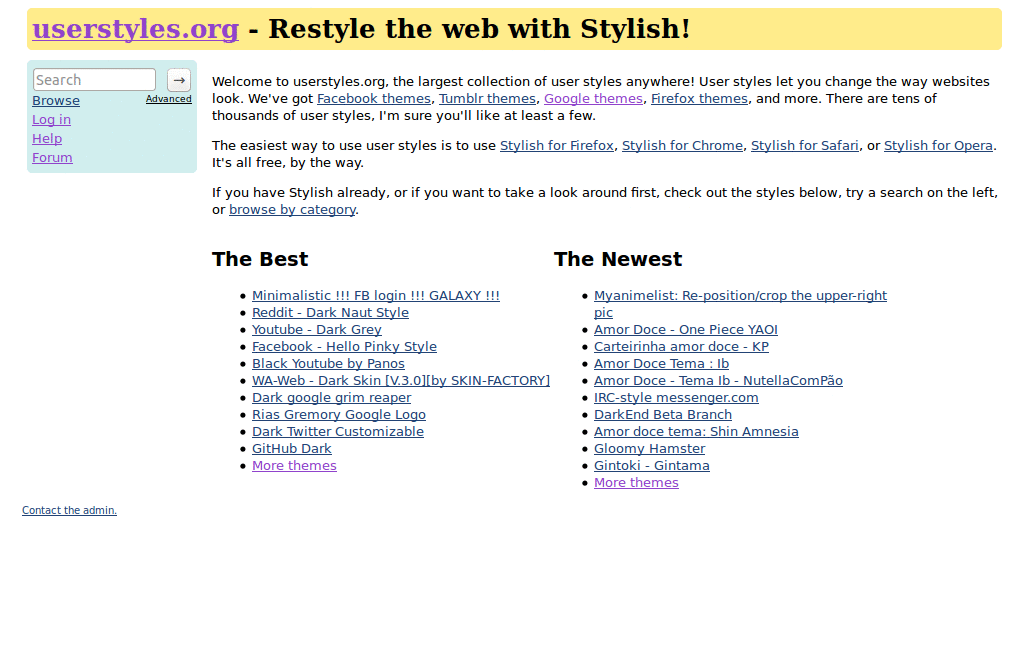Open the Advanced search link
This screenshot has width=1024, height=645.
click(168, 99)
